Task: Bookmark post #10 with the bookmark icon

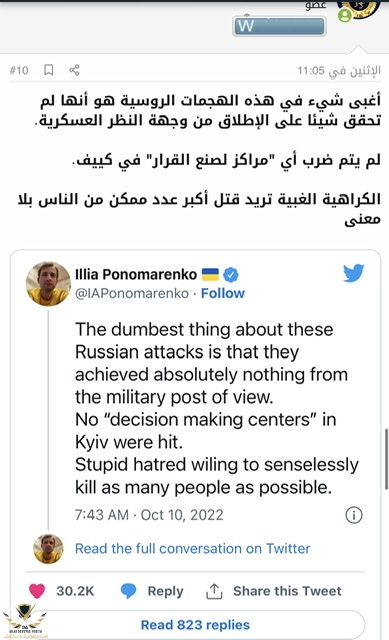Action: [49, 70]
